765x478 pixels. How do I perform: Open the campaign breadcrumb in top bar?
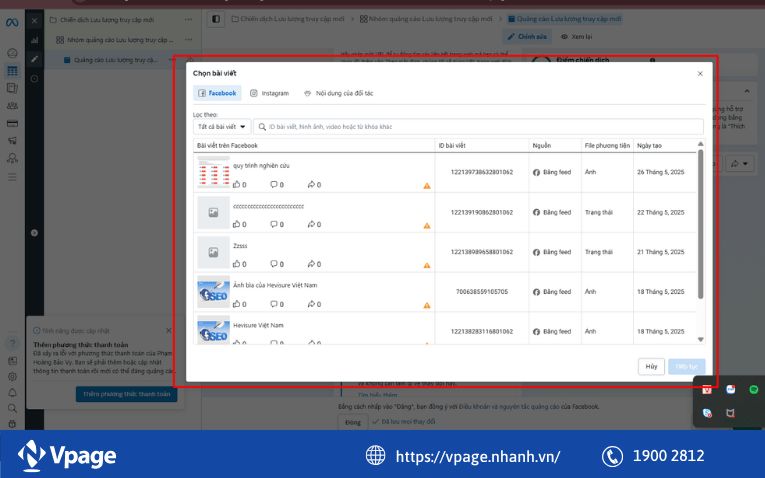click(288, 19)
